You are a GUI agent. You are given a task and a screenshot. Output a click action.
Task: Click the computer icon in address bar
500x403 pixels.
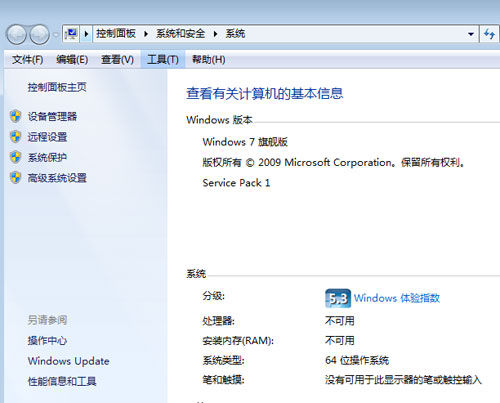click(71, 34)
